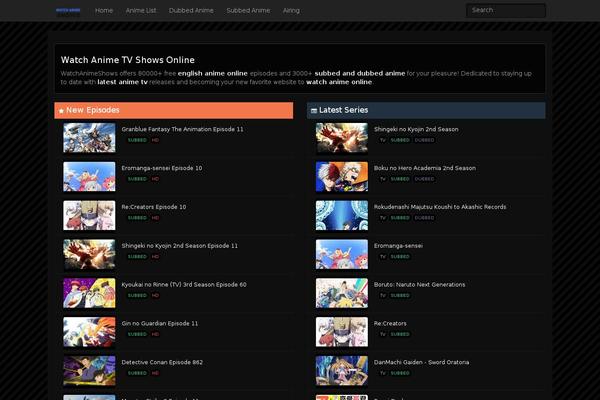Open Shingeki no Kyojin 2nd Season Episode 11

pos(179,246)
